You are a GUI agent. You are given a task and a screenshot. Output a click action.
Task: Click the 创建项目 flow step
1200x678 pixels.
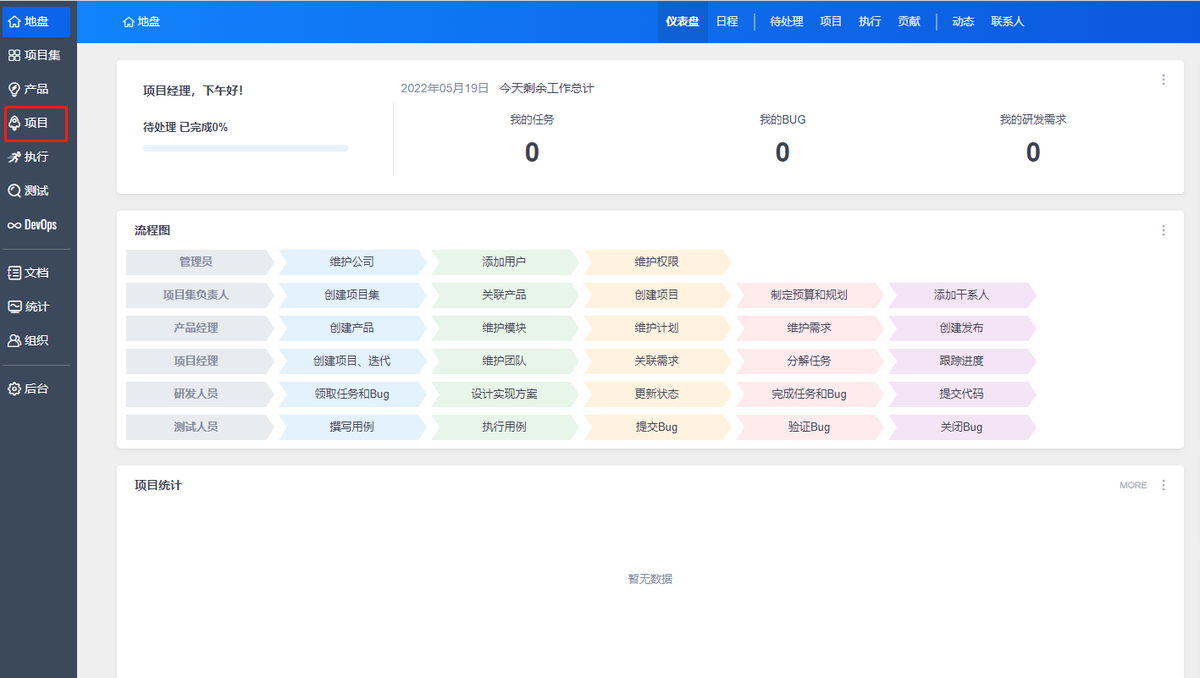coord(656,295)
